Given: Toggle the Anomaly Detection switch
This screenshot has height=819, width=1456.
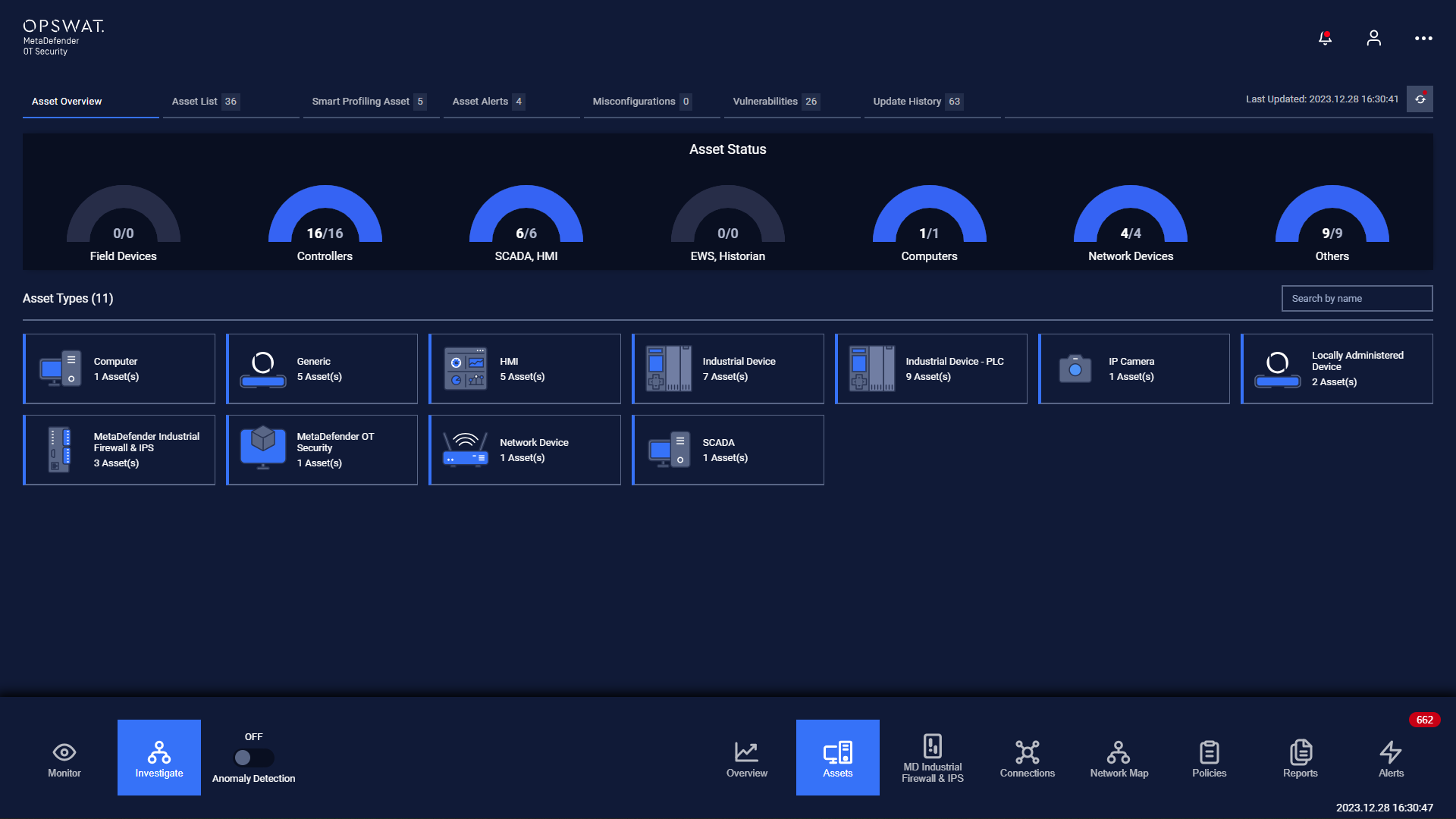Looking at the screenshot, I should pos(253,757).
